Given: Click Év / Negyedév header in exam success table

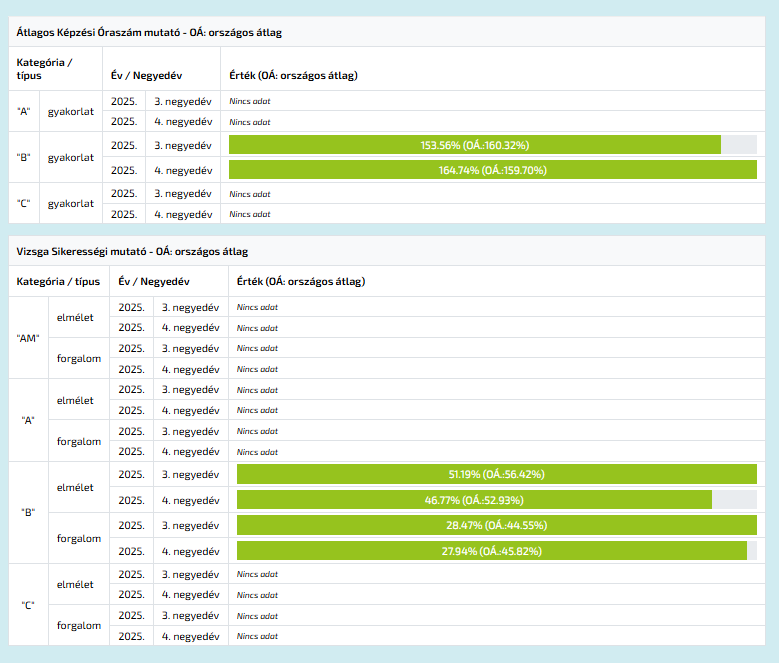Looking at the screenshot, I should (154, 282).
